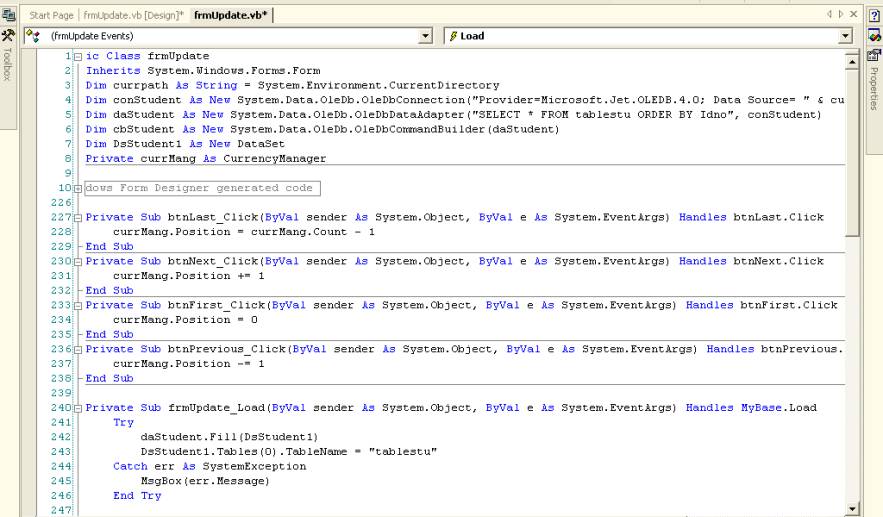Viewport: 883px width, 517px height.
Task: Click the 'currMang.Position = 0' line
Action: click(185, 320)
